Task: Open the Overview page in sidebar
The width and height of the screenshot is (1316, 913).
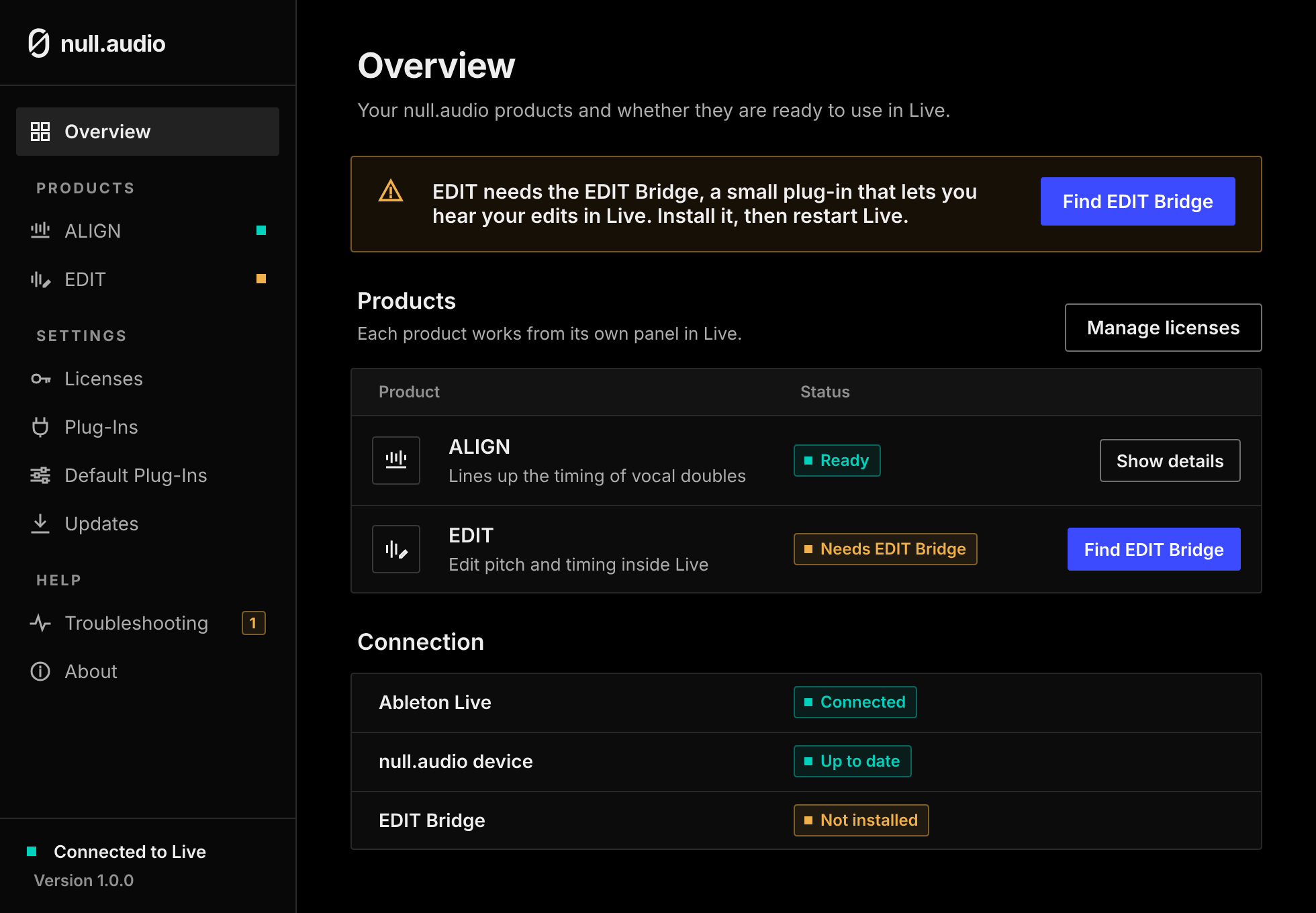Action: pyautogui.click(x=148, y=132)
